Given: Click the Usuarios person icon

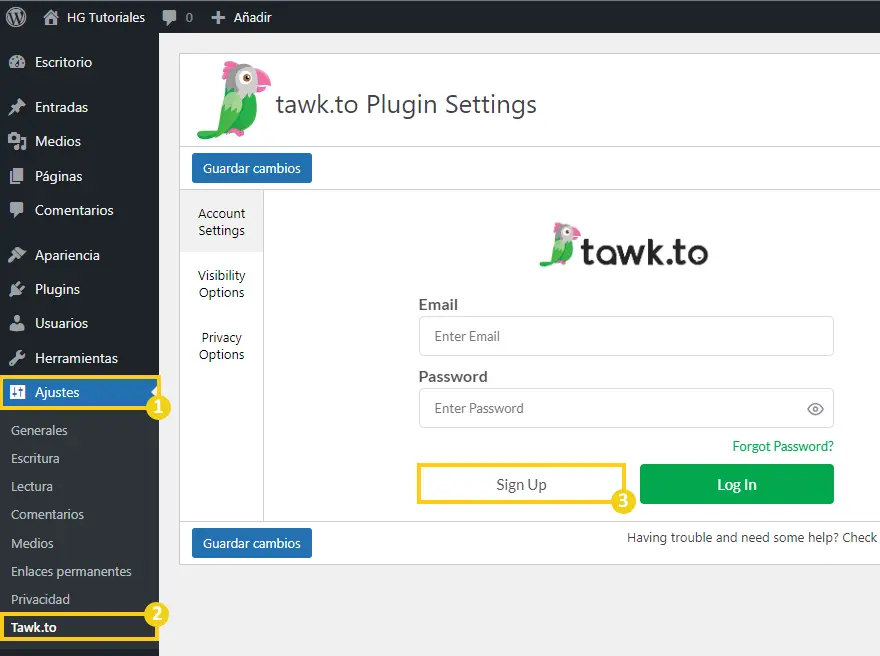Looking at the screenshot, I should click(17, 324).
